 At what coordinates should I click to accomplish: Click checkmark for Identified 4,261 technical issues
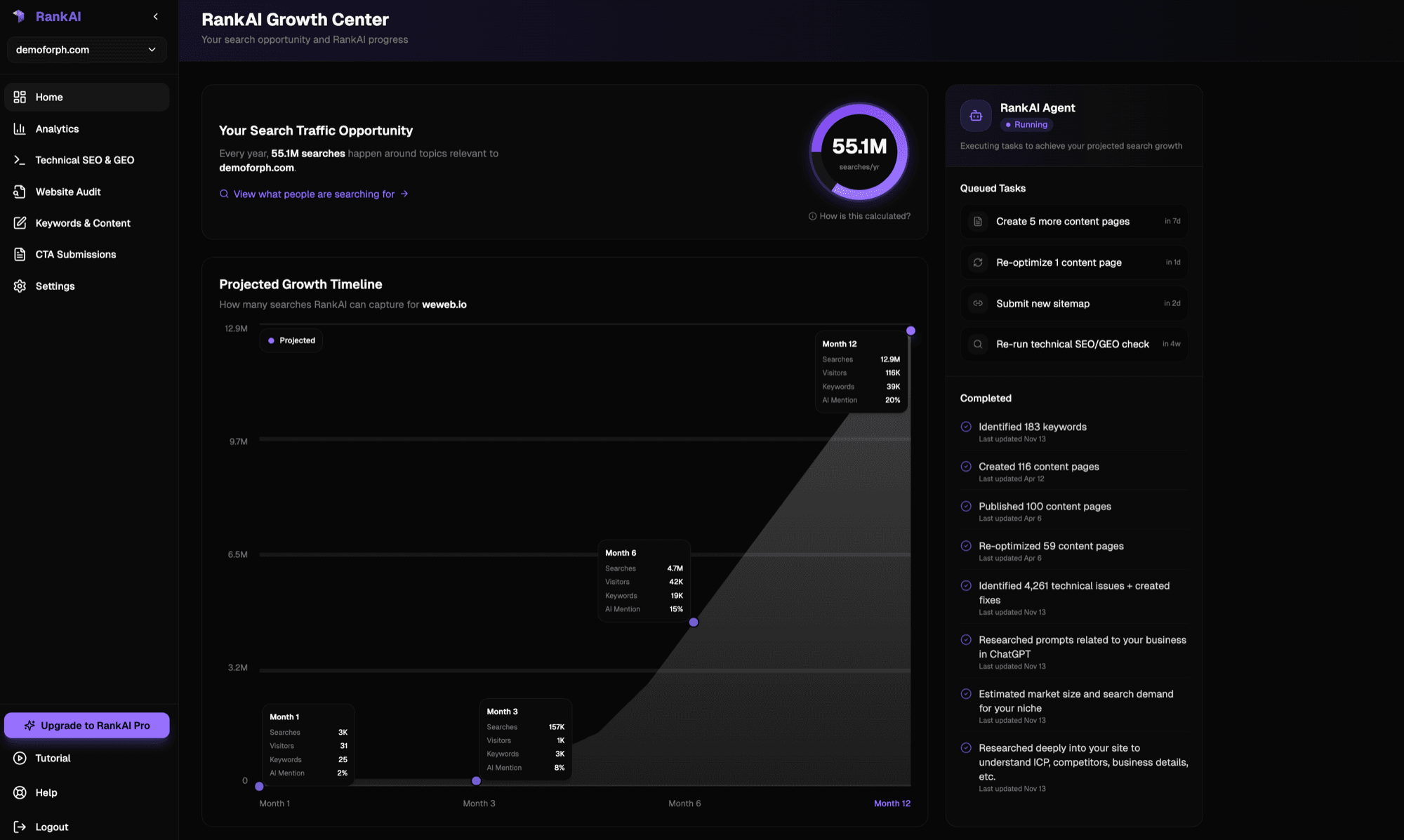pyautogui.click(x=966, y=585)
